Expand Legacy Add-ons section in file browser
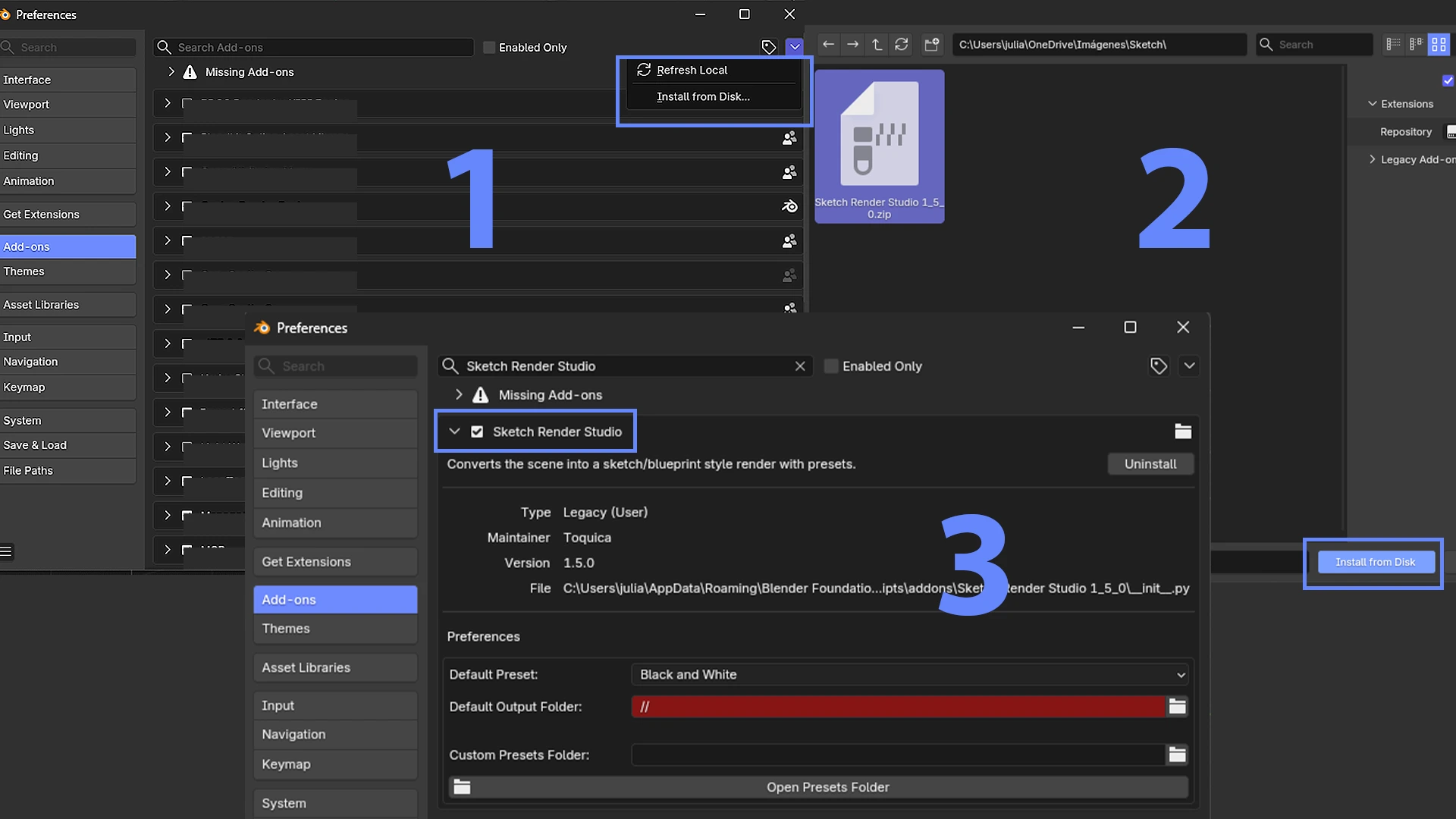 pyautogui.click(x=1372, y=159)
